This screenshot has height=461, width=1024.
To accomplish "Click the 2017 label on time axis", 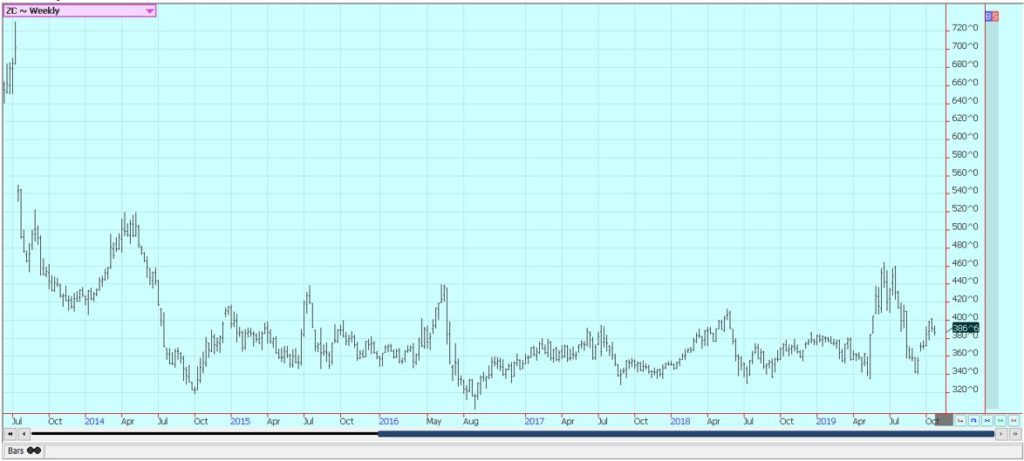I will pos(535,421).
